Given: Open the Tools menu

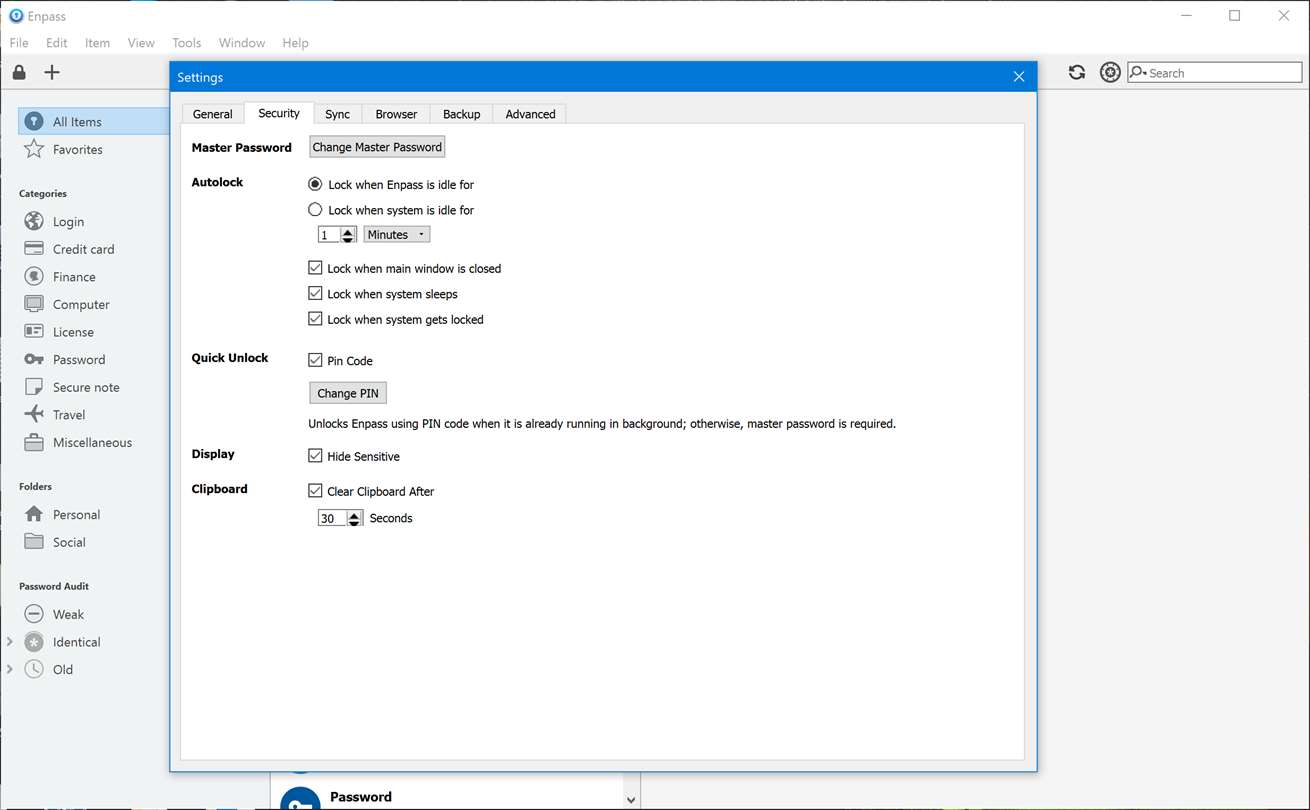Looking at the screenshot, I should tap(187, 43).
